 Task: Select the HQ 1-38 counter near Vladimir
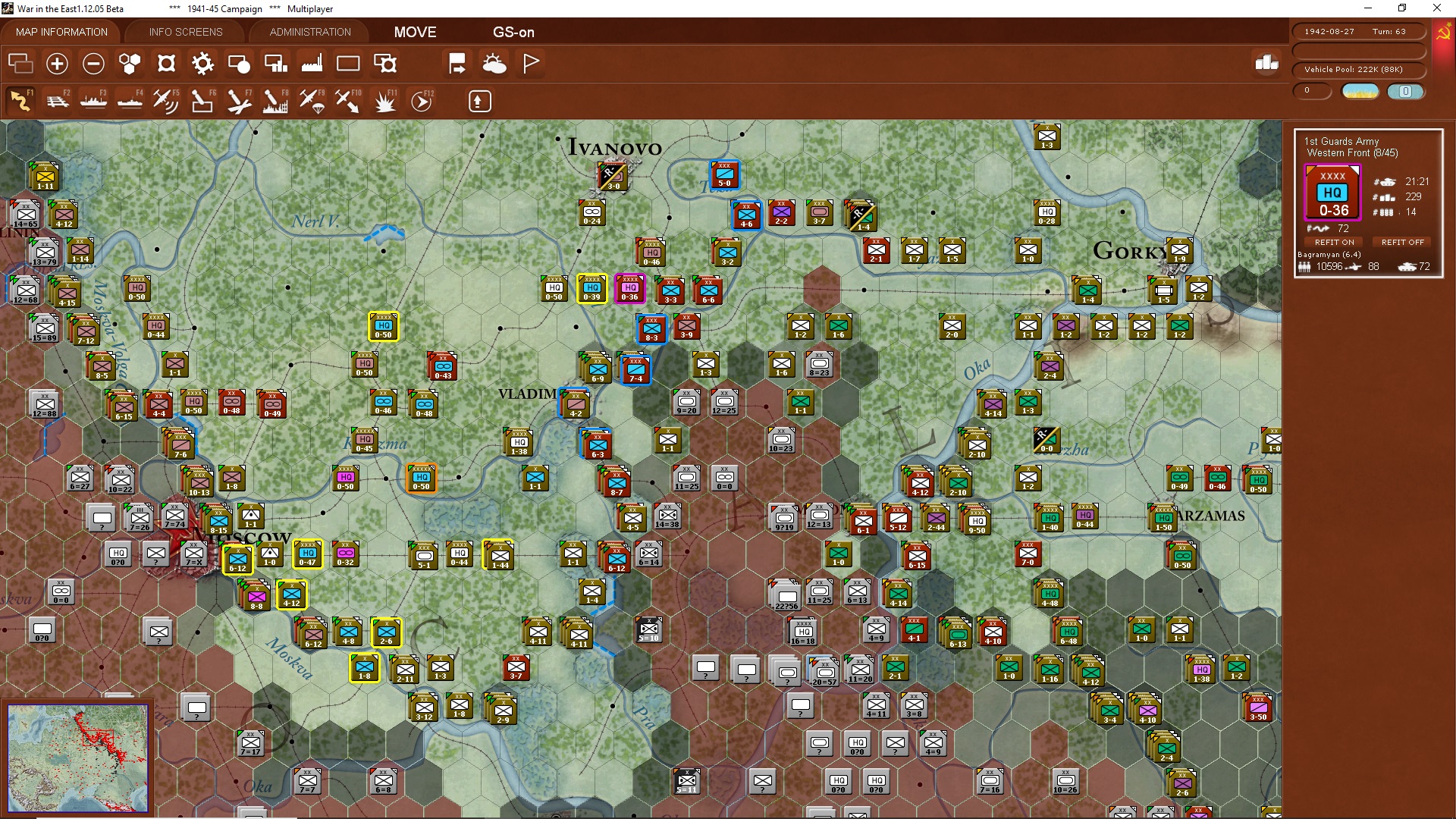coord(519,442)
